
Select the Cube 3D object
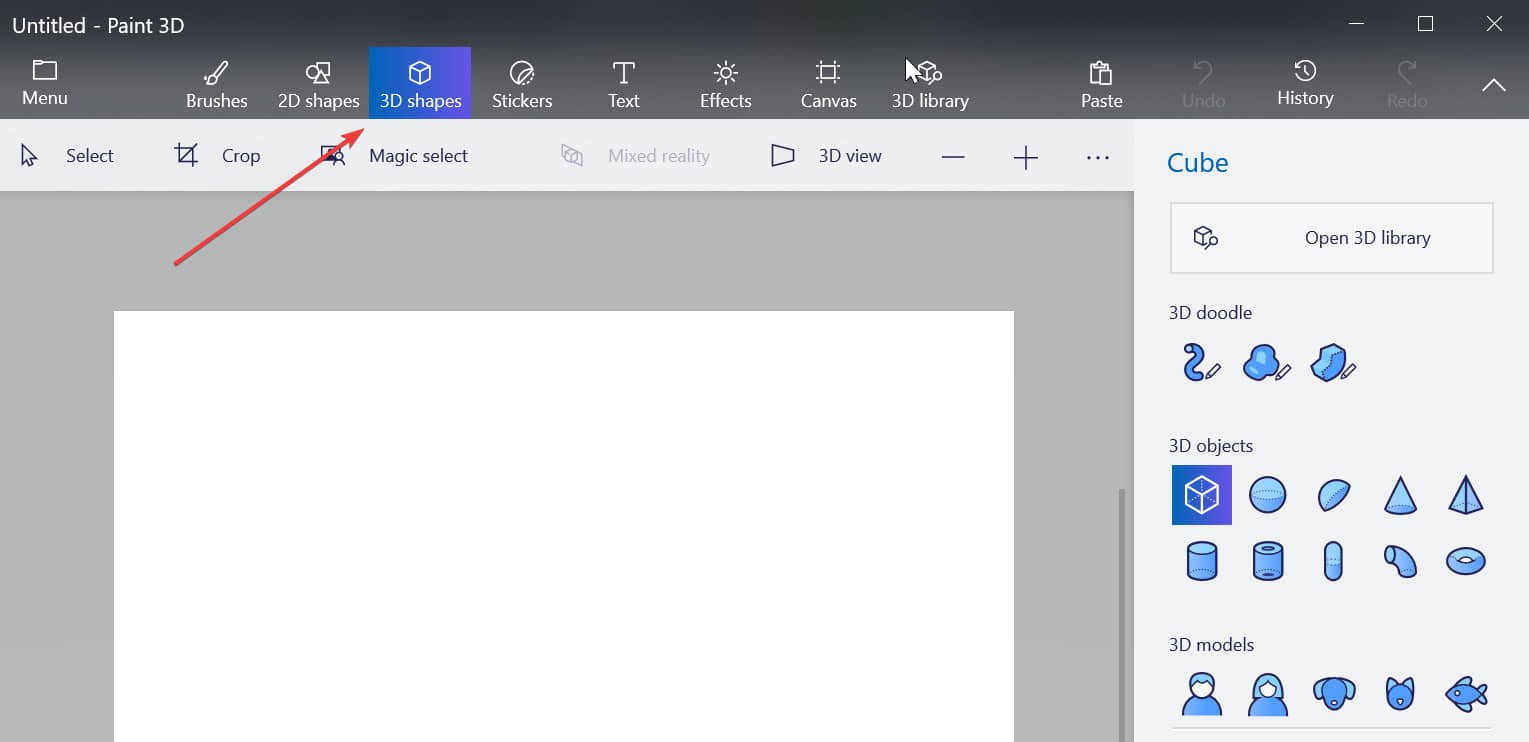(x=1202, y=495)
